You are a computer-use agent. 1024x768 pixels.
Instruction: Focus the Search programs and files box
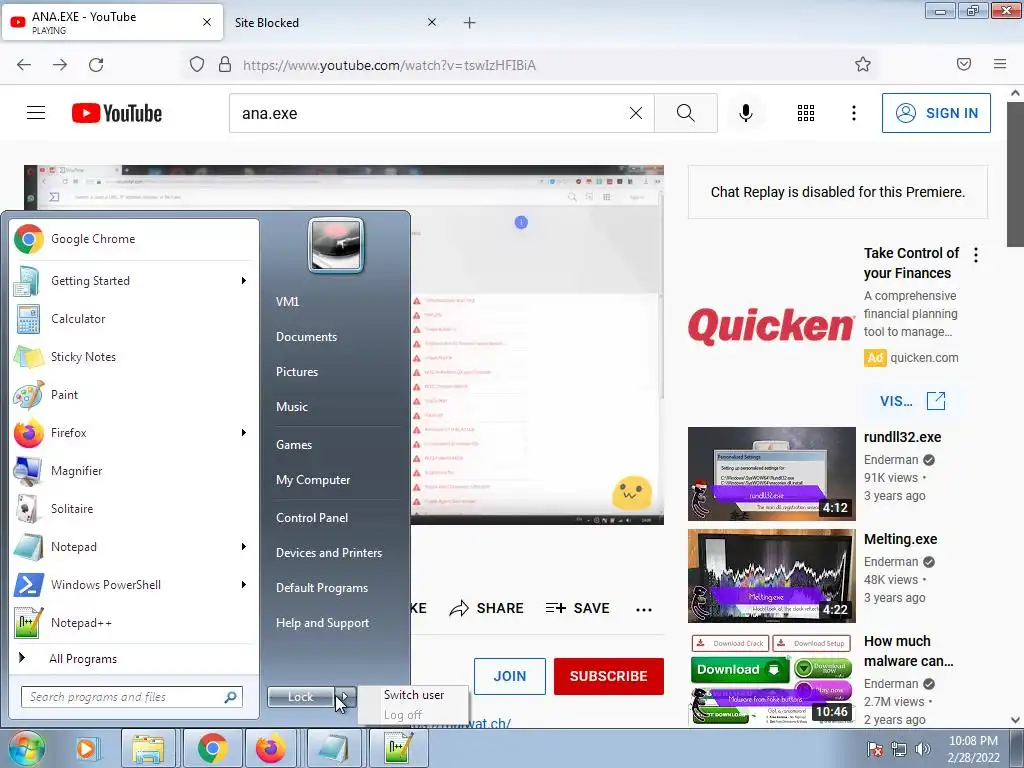(x=132, y=697)
